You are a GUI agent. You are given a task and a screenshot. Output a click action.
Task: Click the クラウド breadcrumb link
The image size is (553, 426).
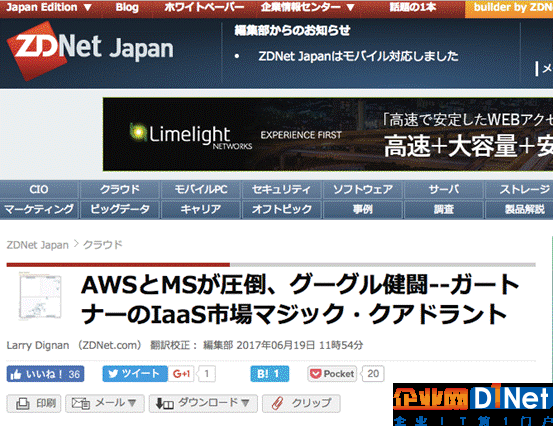pos(103,245)
